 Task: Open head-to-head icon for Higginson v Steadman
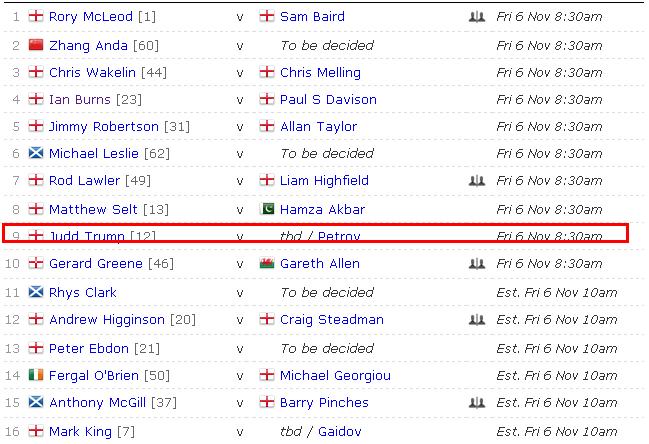(x=476, y=320)
